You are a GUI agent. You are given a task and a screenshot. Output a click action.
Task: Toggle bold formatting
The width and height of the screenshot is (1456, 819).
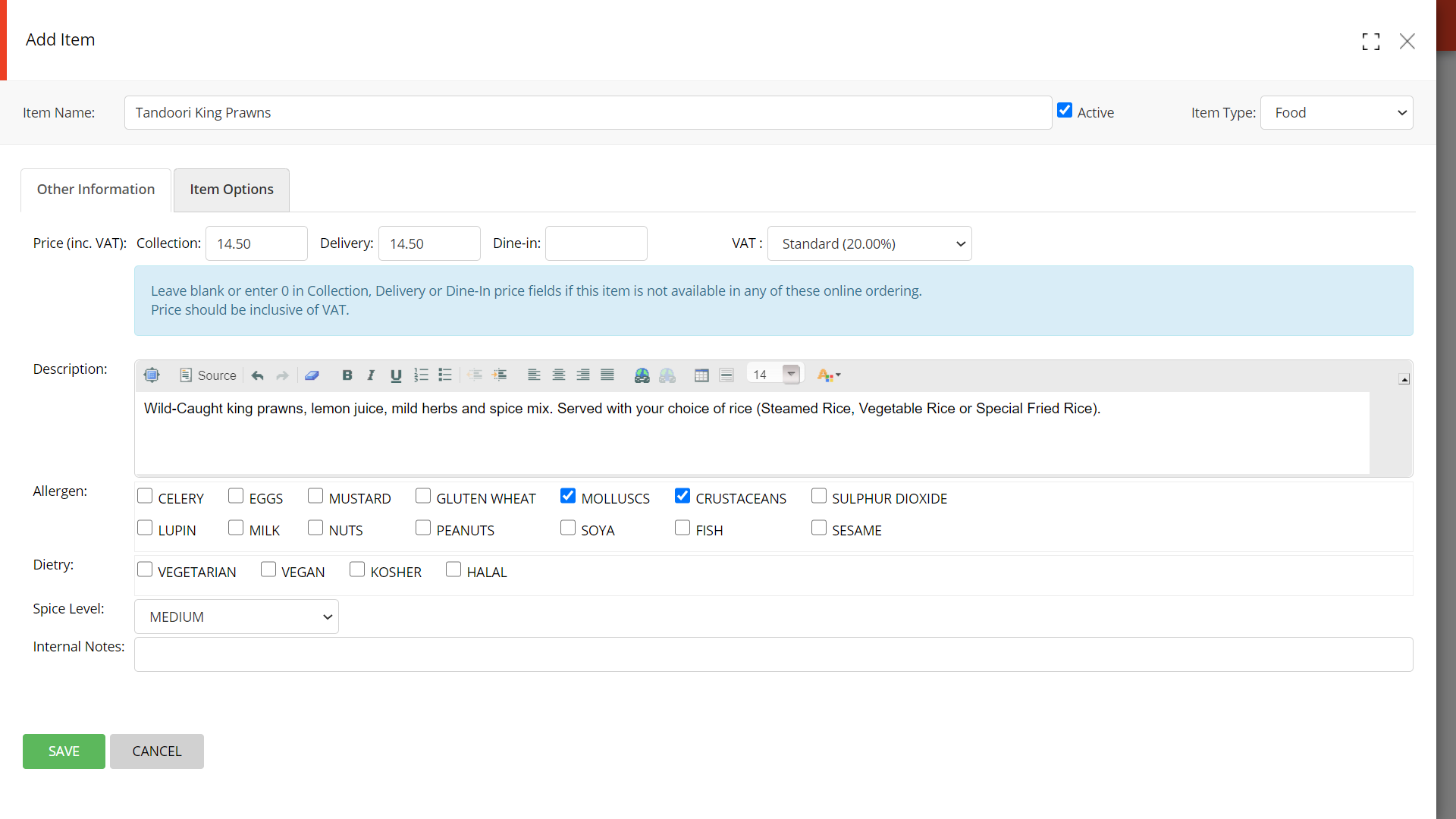(x=347, y=375)
